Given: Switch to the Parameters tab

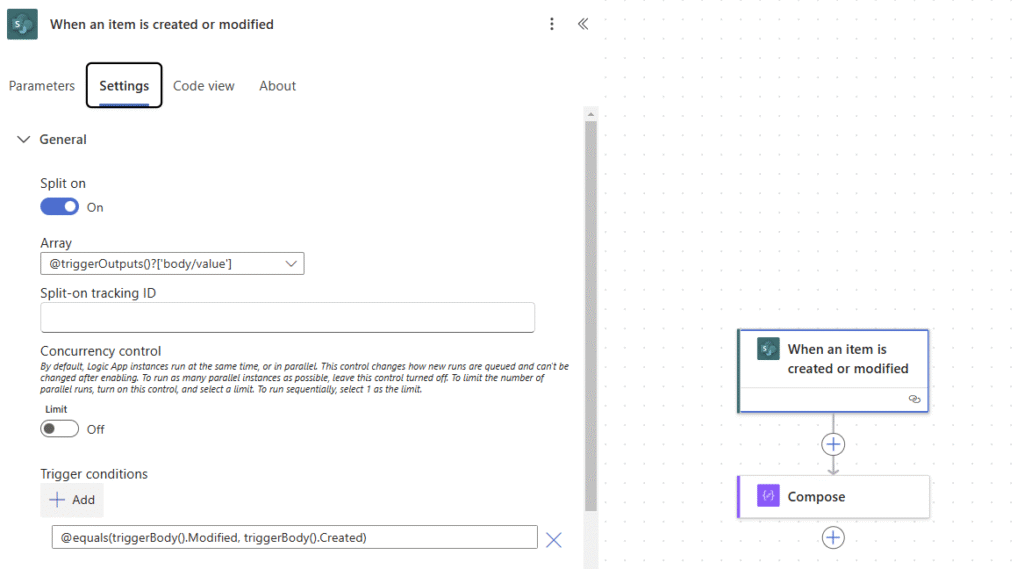Looking at the screenshot, I should (42, 86).
